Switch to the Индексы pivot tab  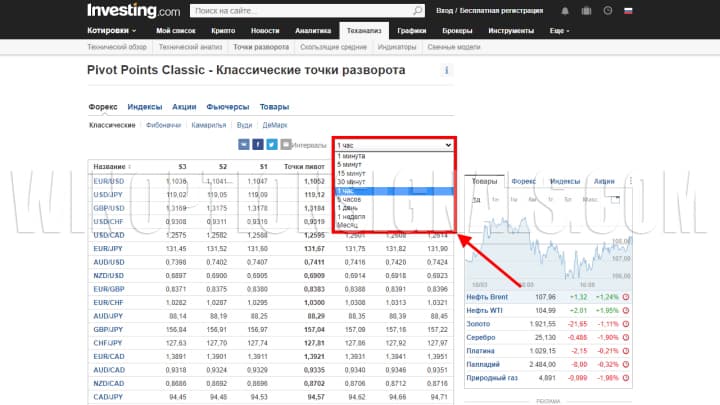145,107
